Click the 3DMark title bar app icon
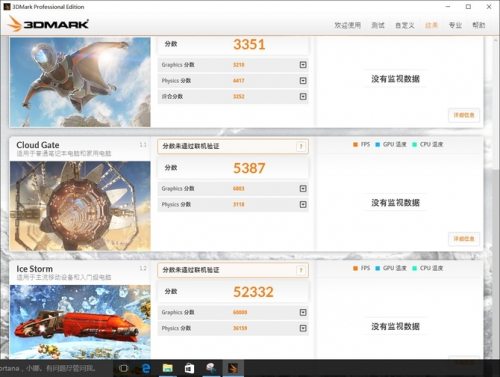Viewport: 500px width, 377px height. pos(7,7)
